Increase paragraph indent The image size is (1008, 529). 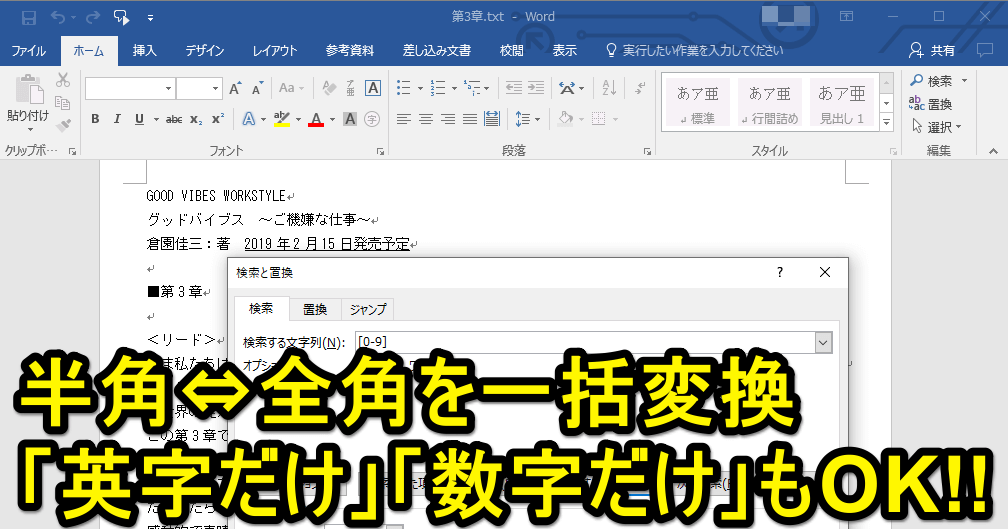[536, 88]
